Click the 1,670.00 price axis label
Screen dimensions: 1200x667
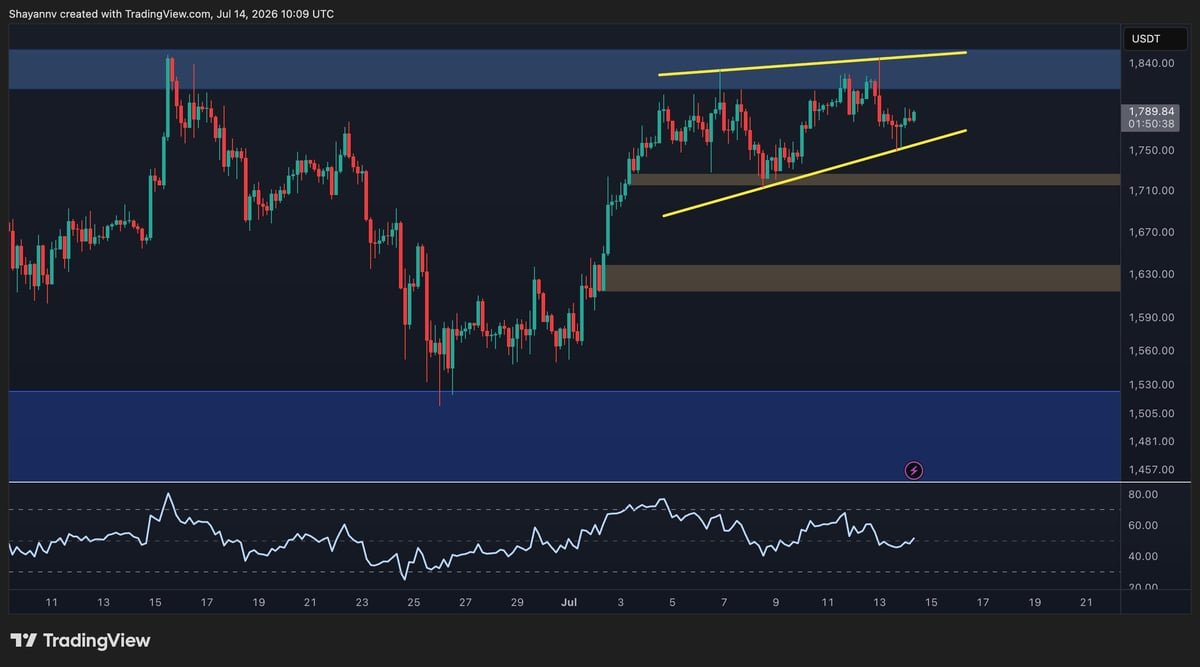tap(1151, 232)
